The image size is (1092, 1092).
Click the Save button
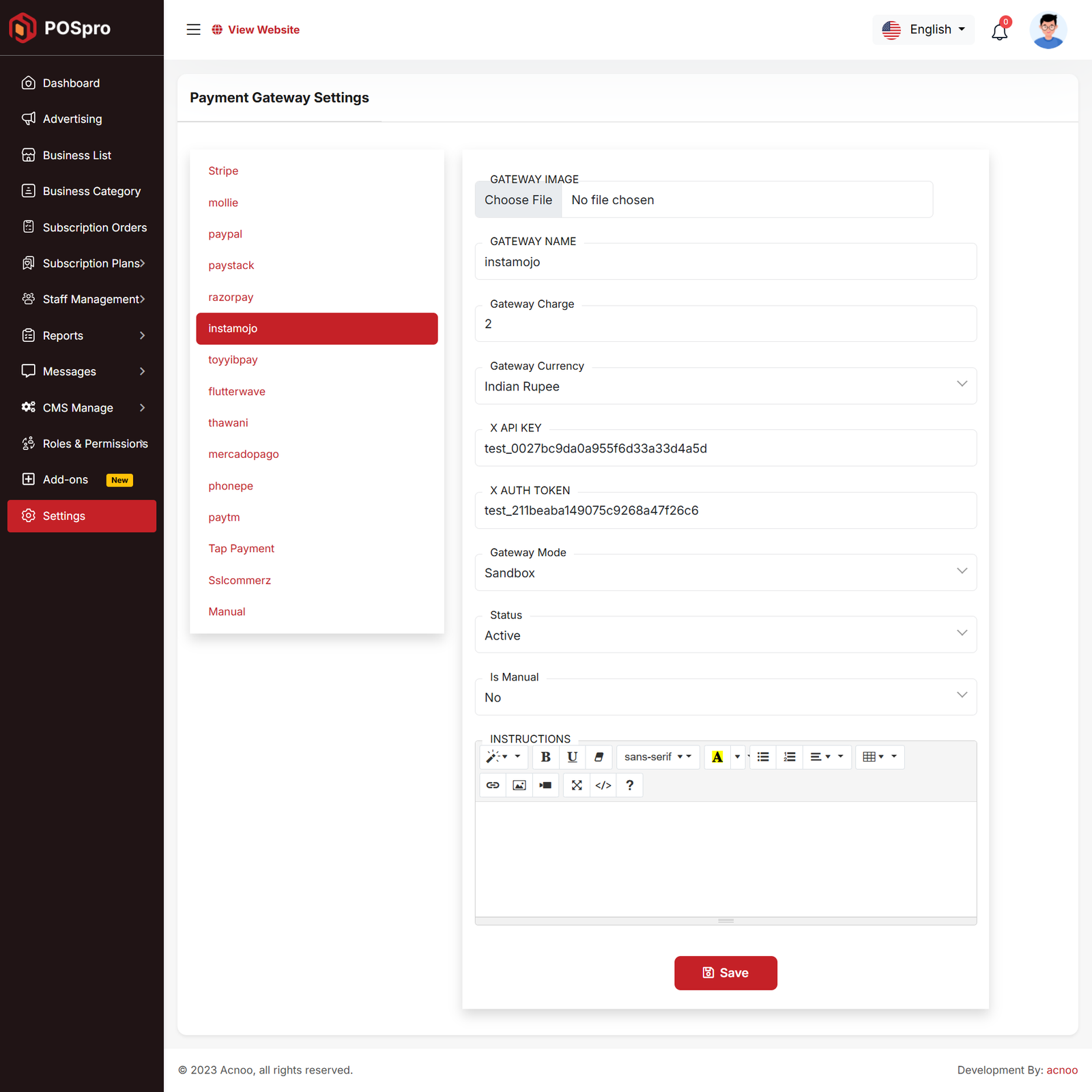pyautogui.click(x=725, y=973)
